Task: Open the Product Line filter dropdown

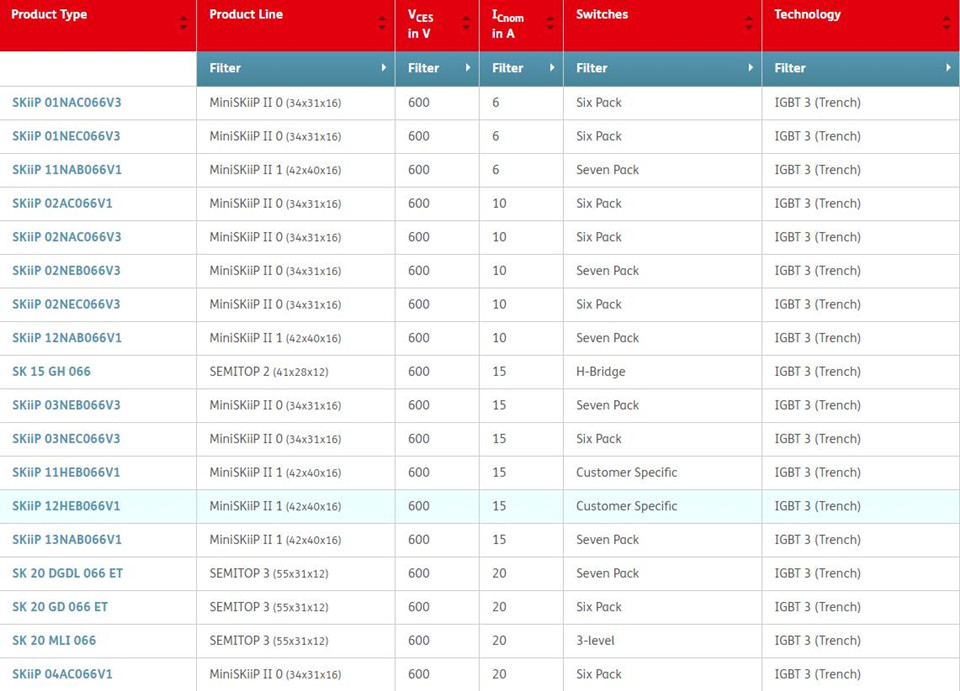Action: tap(296, 69)
